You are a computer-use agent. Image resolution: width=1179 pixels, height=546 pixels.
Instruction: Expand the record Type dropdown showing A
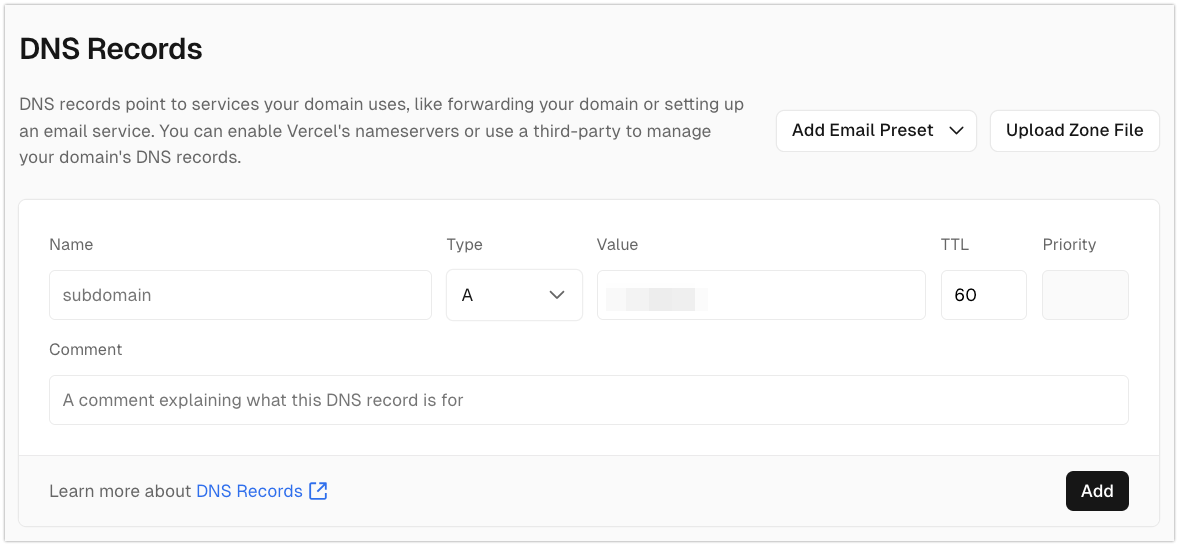(x=514, y=295)
